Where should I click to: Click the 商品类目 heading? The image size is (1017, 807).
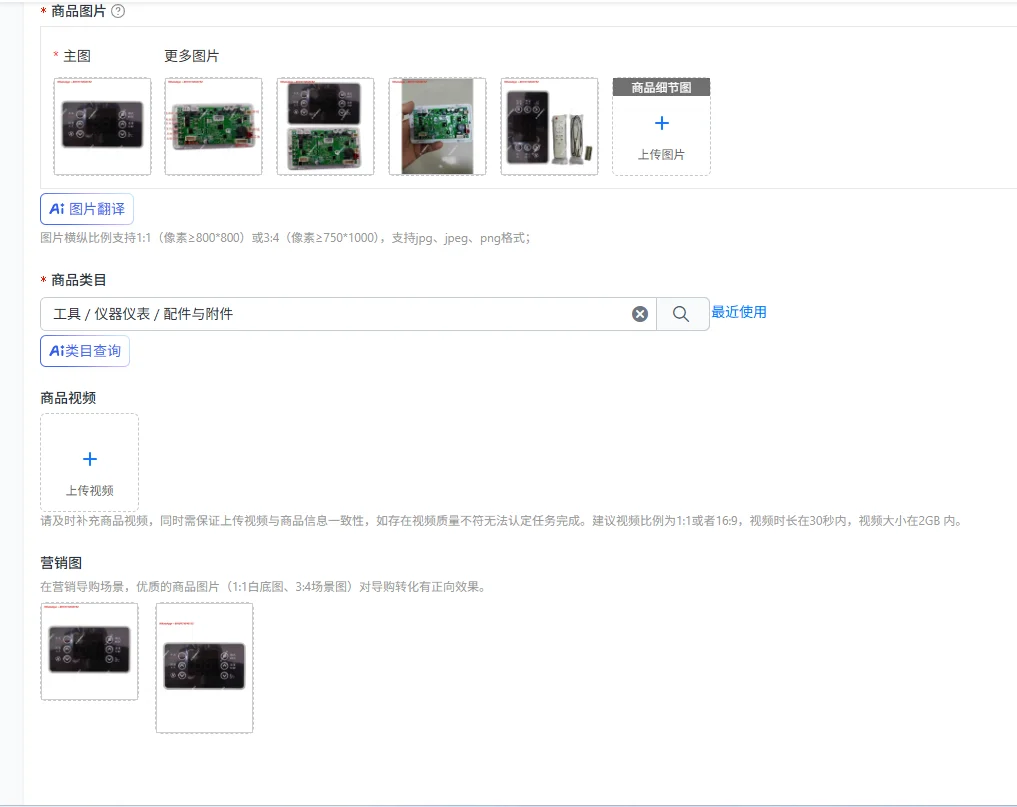[x=78, y=280]
